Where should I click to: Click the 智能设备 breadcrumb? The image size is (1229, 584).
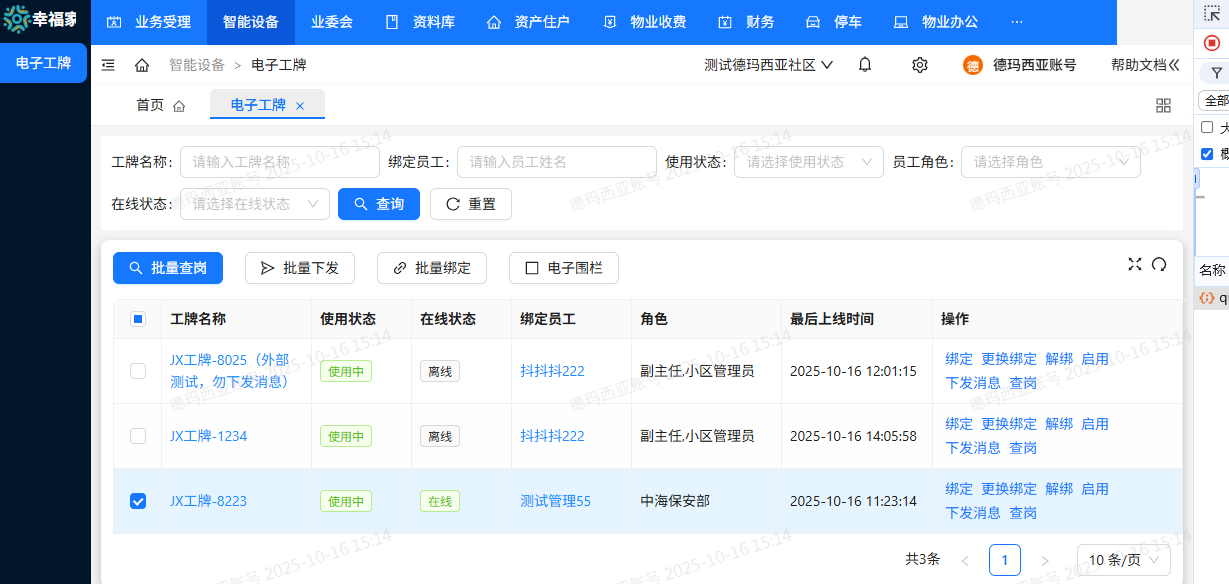pyautogui.click(x=197, y=65)
